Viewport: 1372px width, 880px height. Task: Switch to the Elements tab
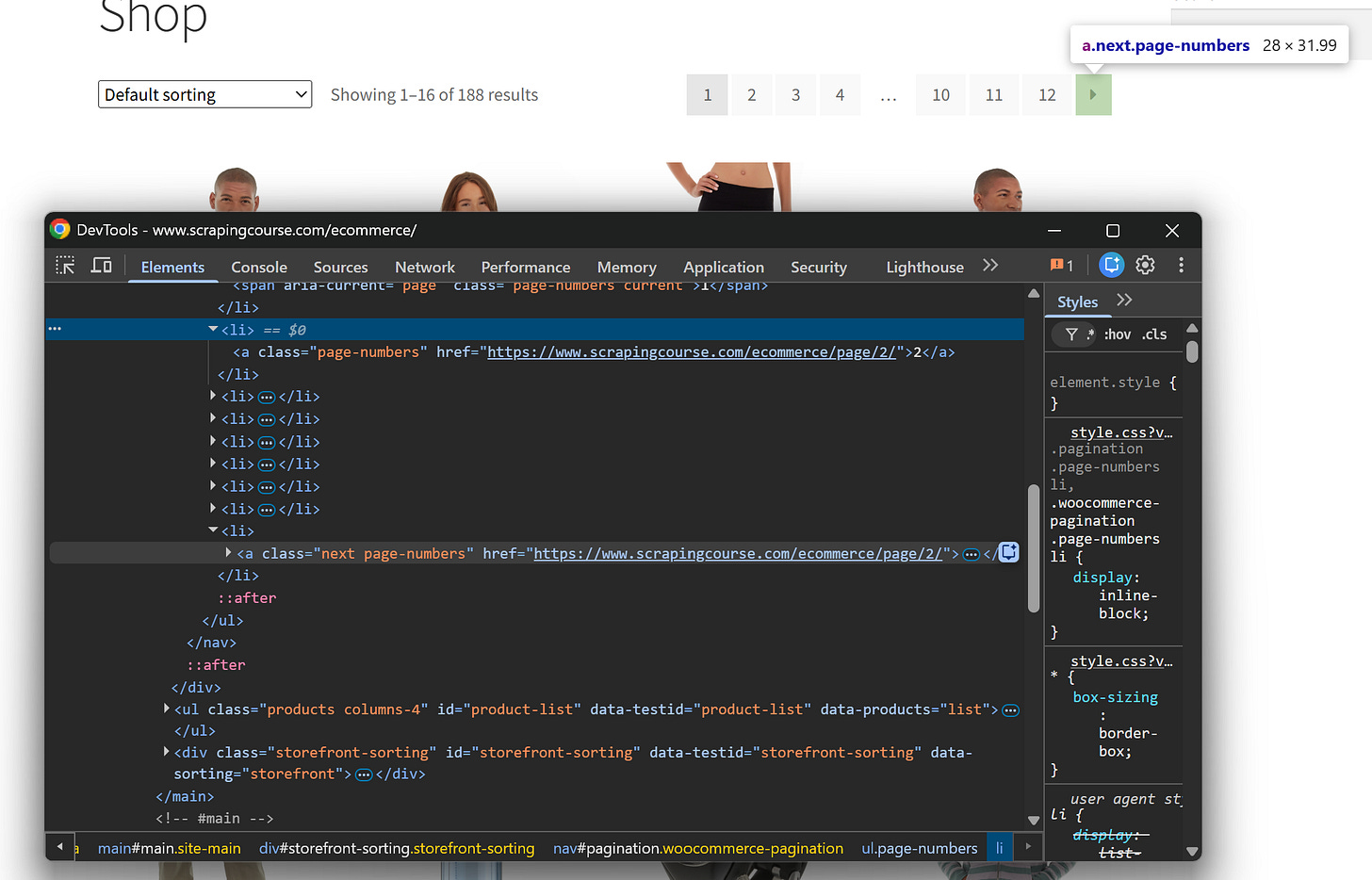tap(172, 267)
